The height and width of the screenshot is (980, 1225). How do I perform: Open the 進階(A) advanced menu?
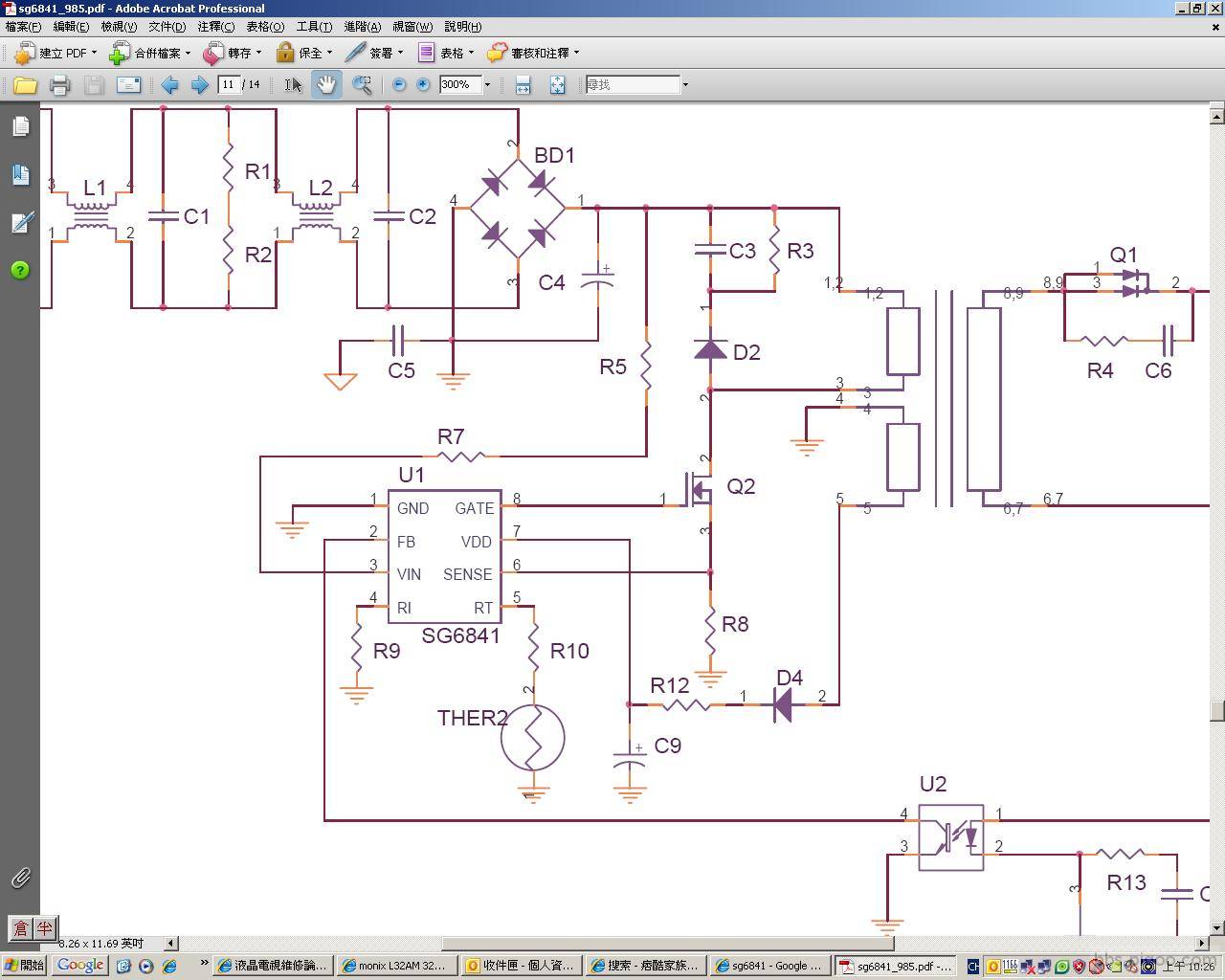(x=362, y=27)
